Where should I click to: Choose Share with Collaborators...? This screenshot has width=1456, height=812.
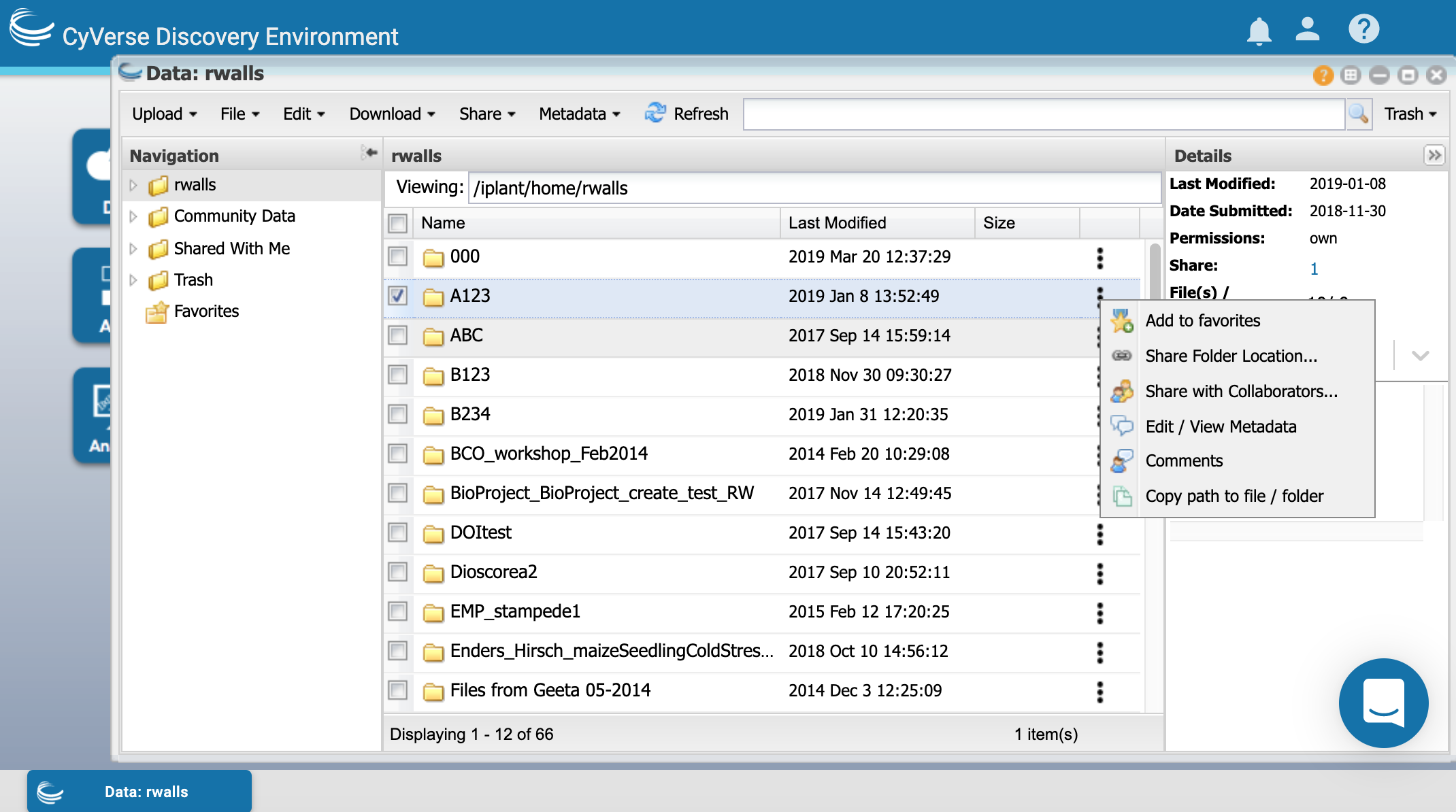click(x=1241, y=392)
